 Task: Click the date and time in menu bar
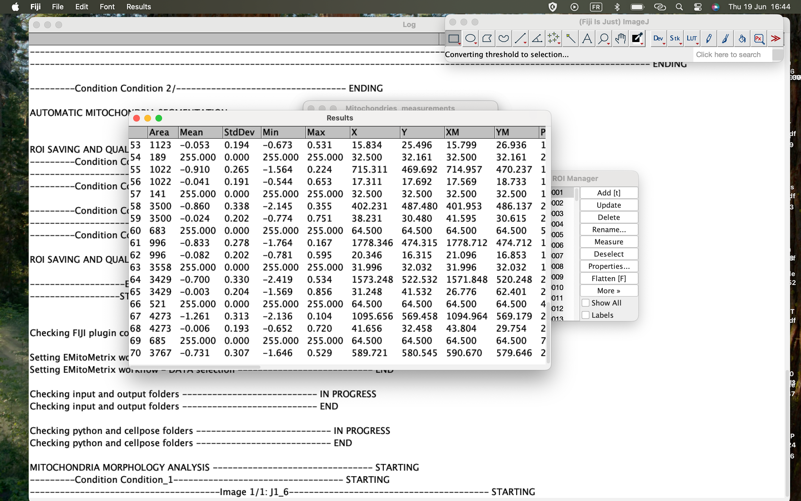coord(759,7)
